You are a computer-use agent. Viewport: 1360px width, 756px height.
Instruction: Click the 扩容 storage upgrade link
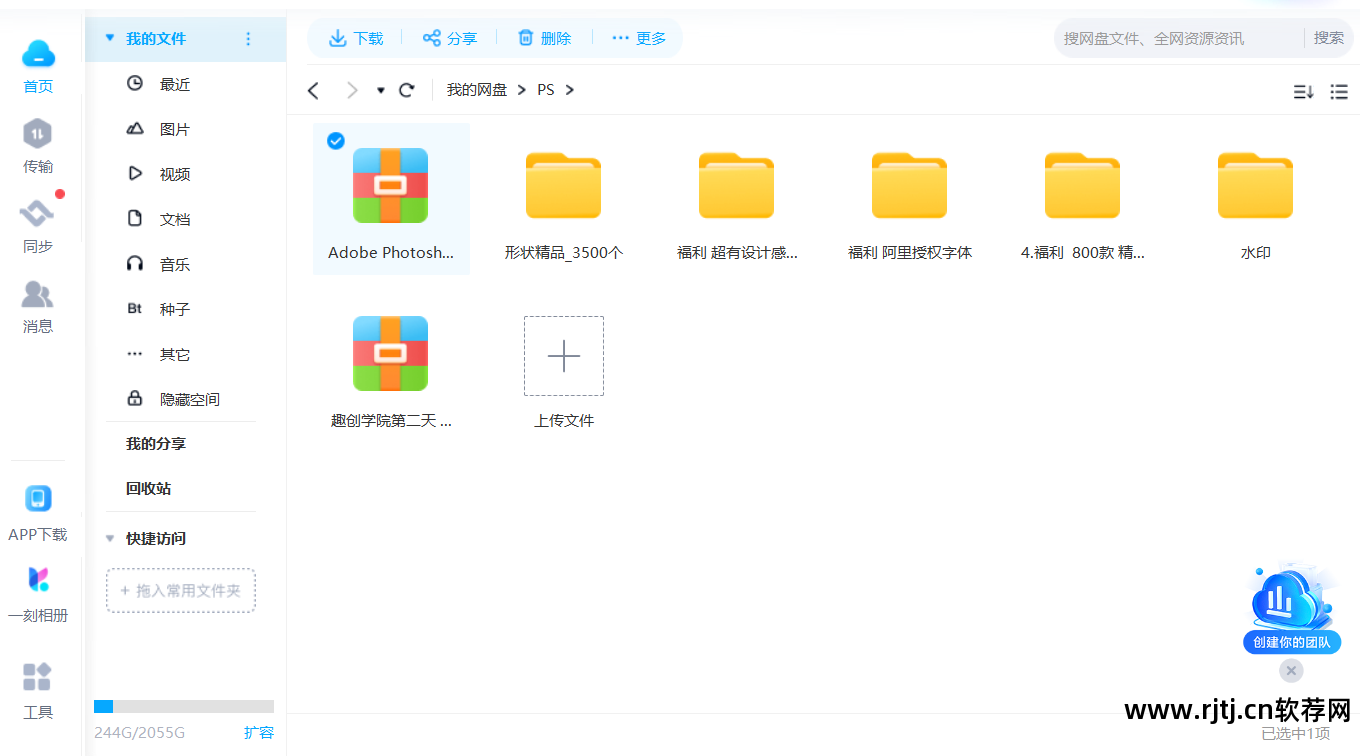[x=258, y=732]
